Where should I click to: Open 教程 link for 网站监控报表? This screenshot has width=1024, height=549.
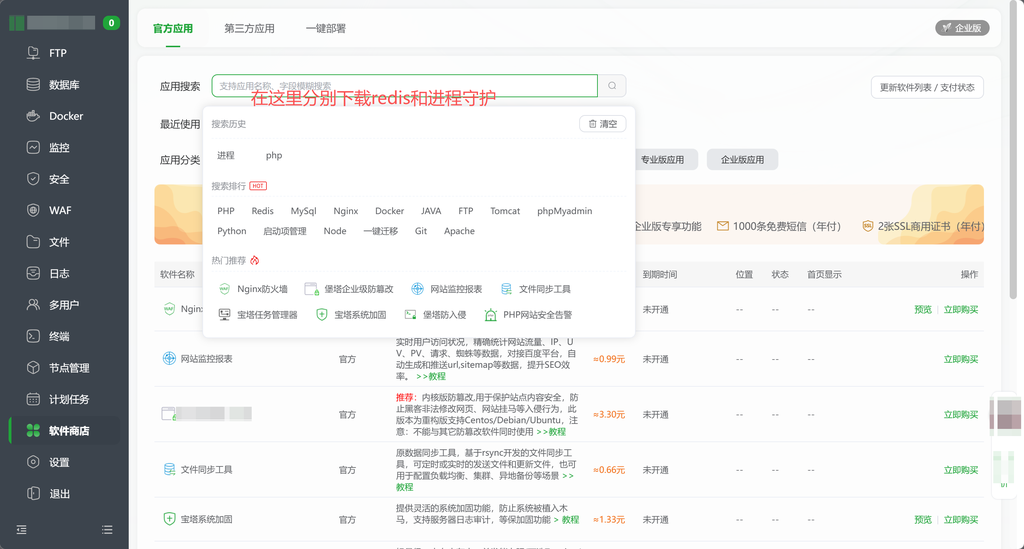(431, 376)
